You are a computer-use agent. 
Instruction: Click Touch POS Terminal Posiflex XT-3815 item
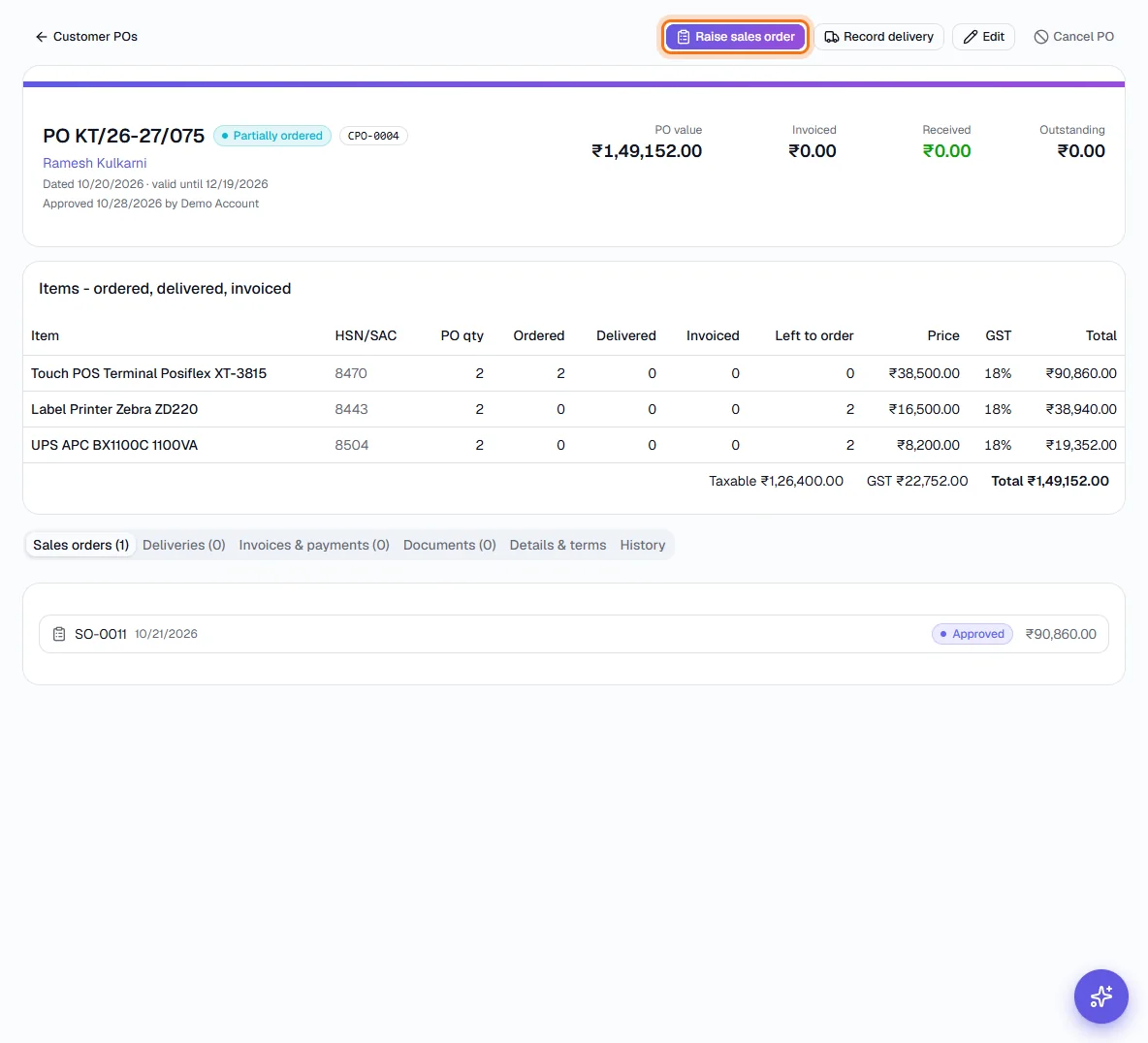(x=148, y=373)
